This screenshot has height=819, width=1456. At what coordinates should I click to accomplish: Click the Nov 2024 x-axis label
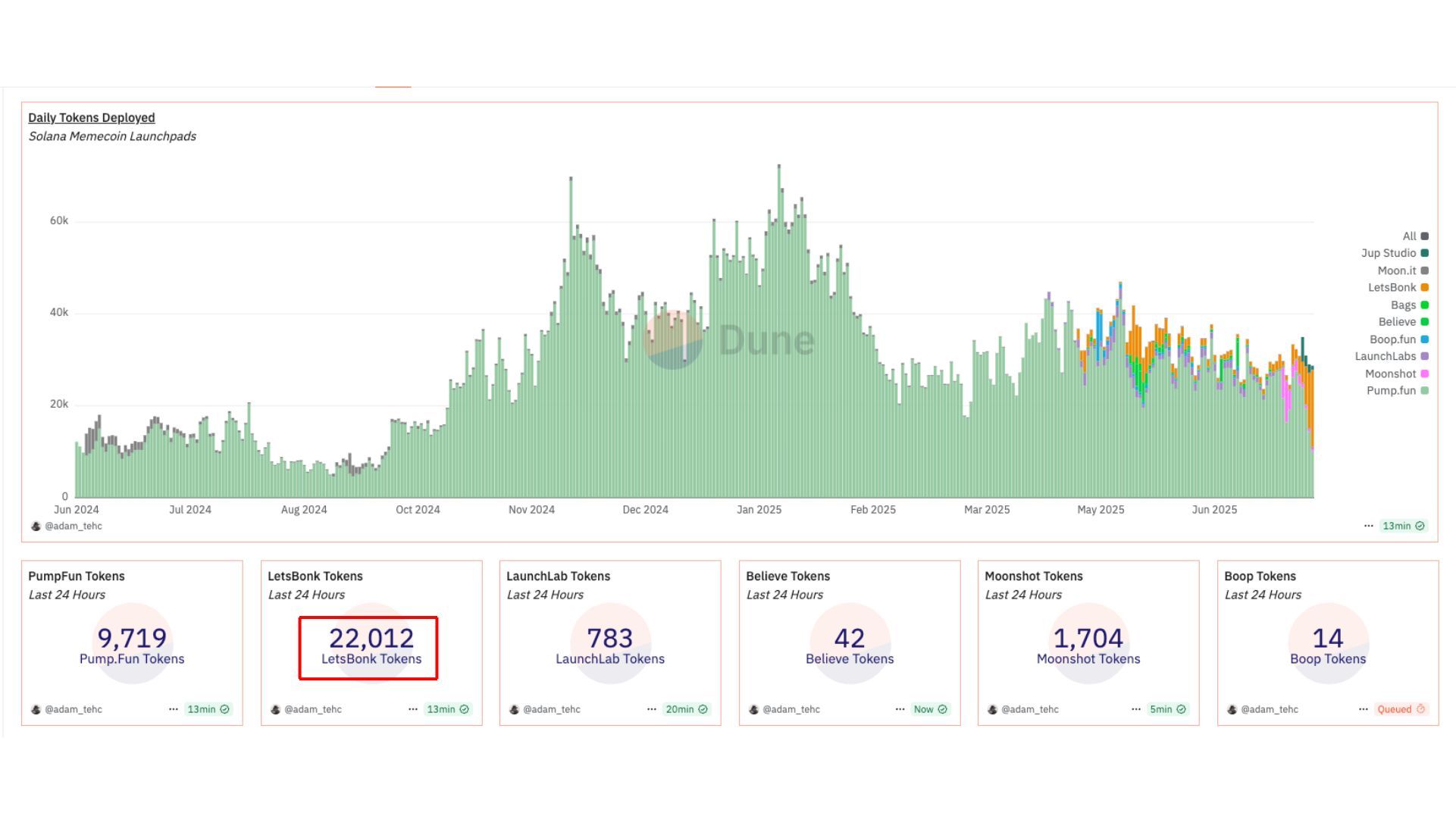tap(531, 510)
